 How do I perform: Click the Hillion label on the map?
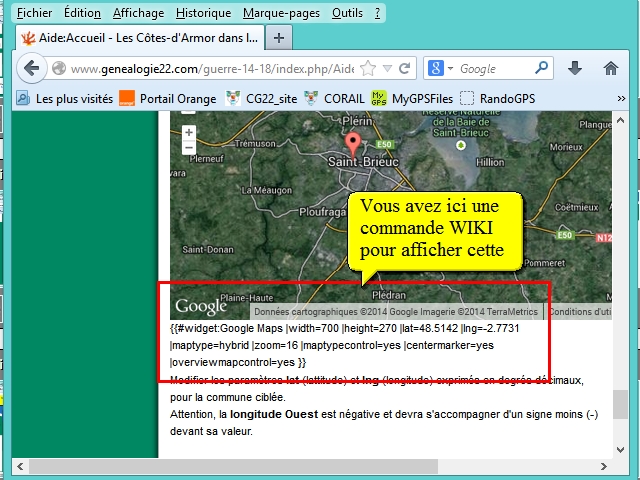tap(490, 162)
